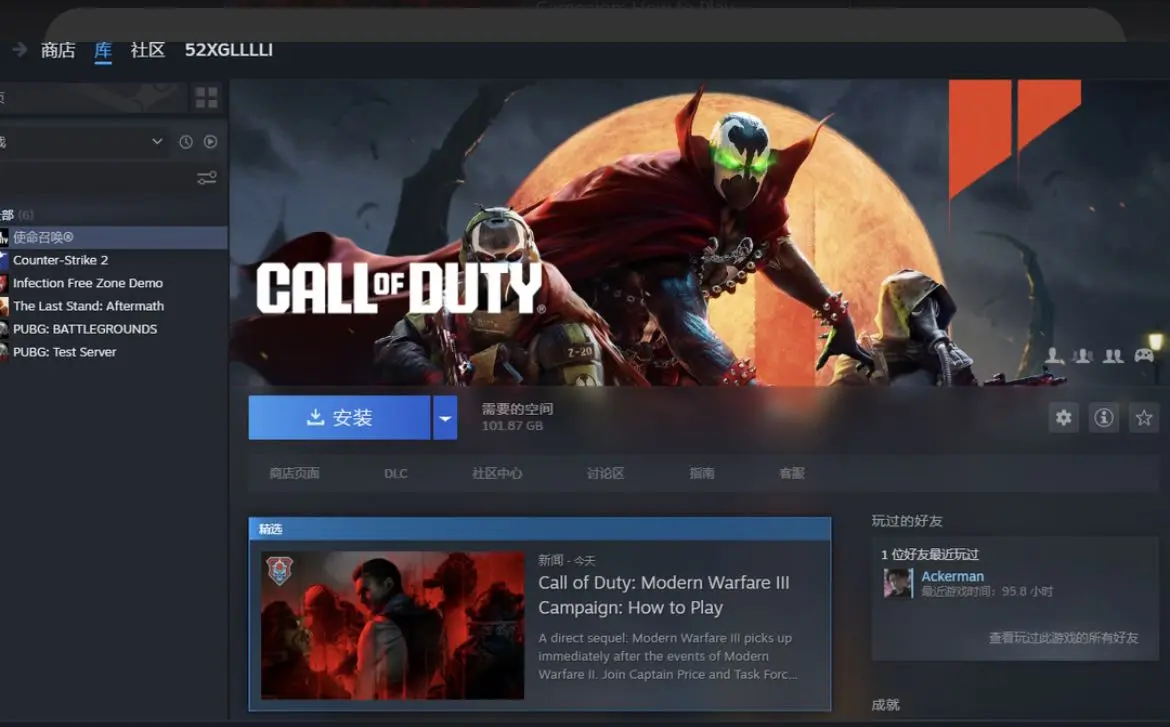Click the Call of Duty banner logo
Image resolution: width=1170 pixels, height=727 pixels.
click(x=399, y=287)
